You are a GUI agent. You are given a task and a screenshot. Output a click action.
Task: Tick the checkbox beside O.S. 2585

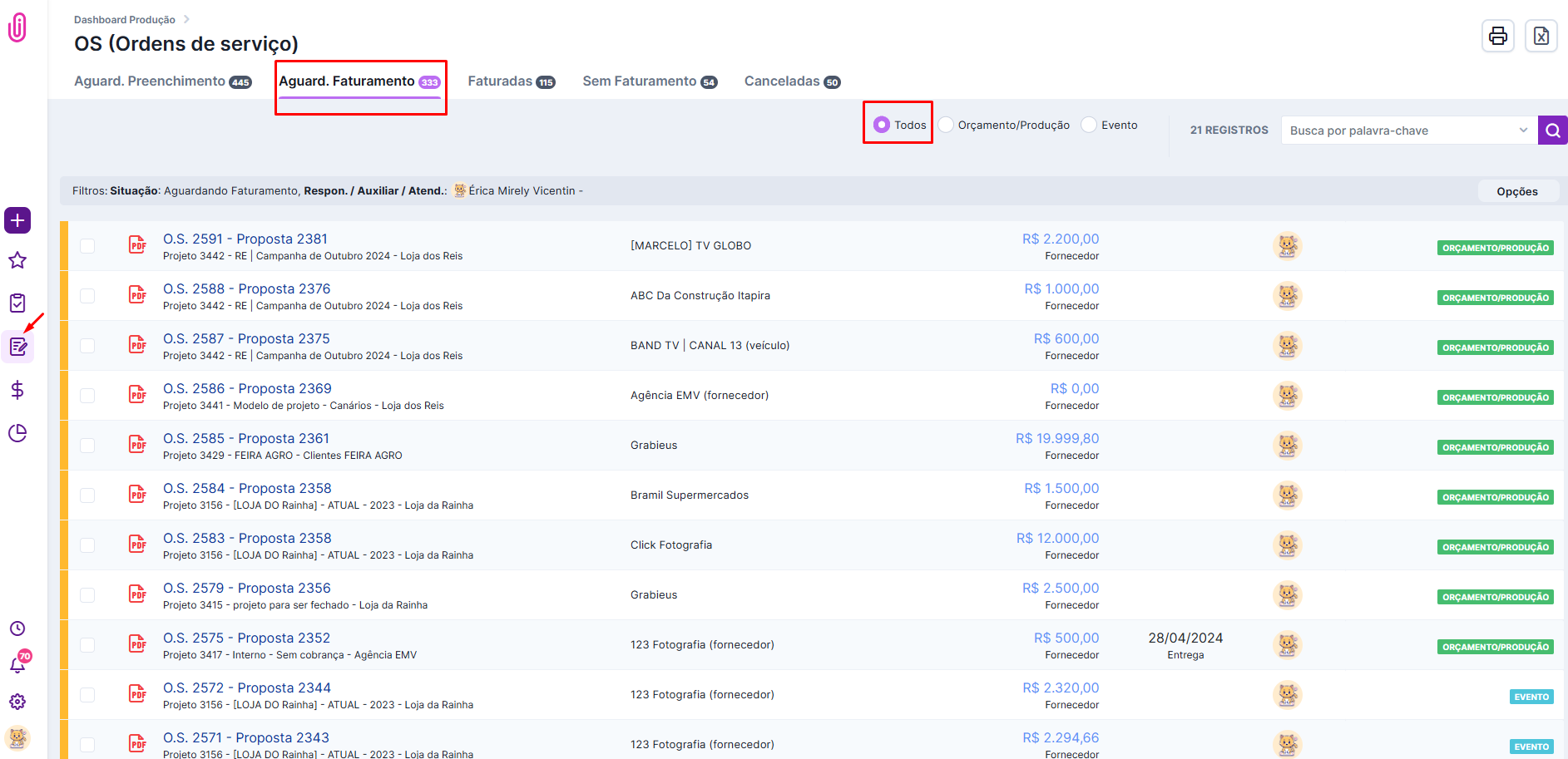[87, 446]
